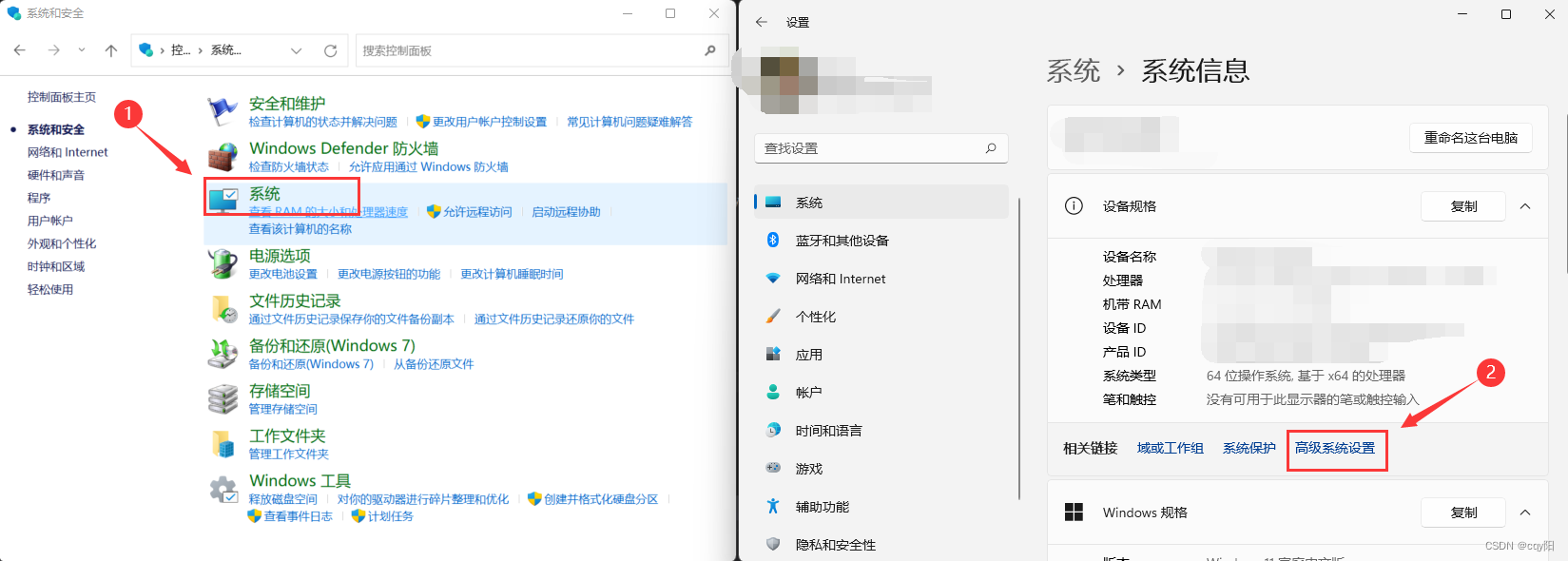Image resolution: width=1568 pixels, height=561 pixels.
Task: Select Network and Internet in Control Panel sidebar
Action: 68,152
